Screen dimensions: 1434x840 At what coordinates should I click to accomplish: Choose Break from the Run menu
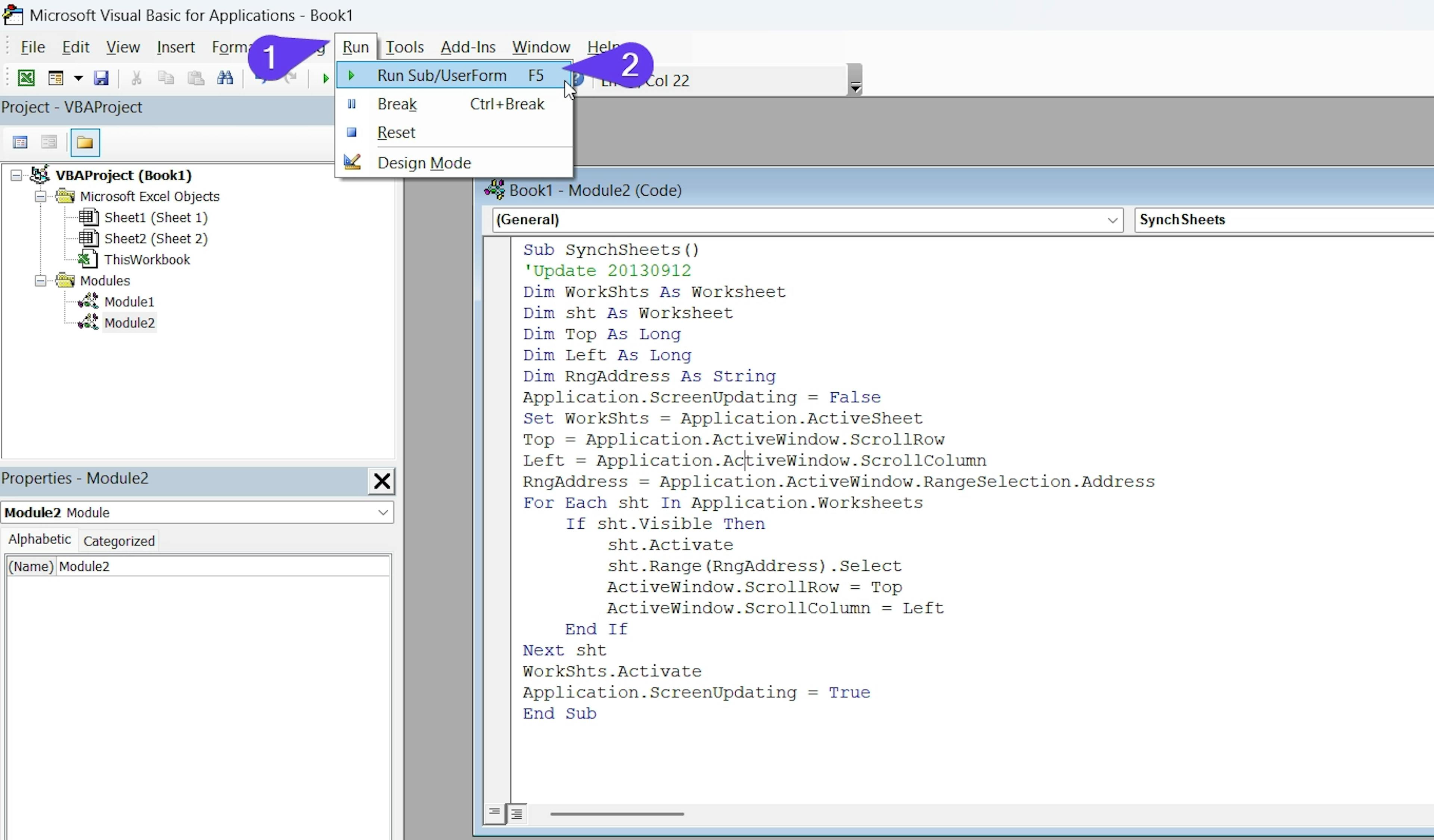[x=454, y=104]
